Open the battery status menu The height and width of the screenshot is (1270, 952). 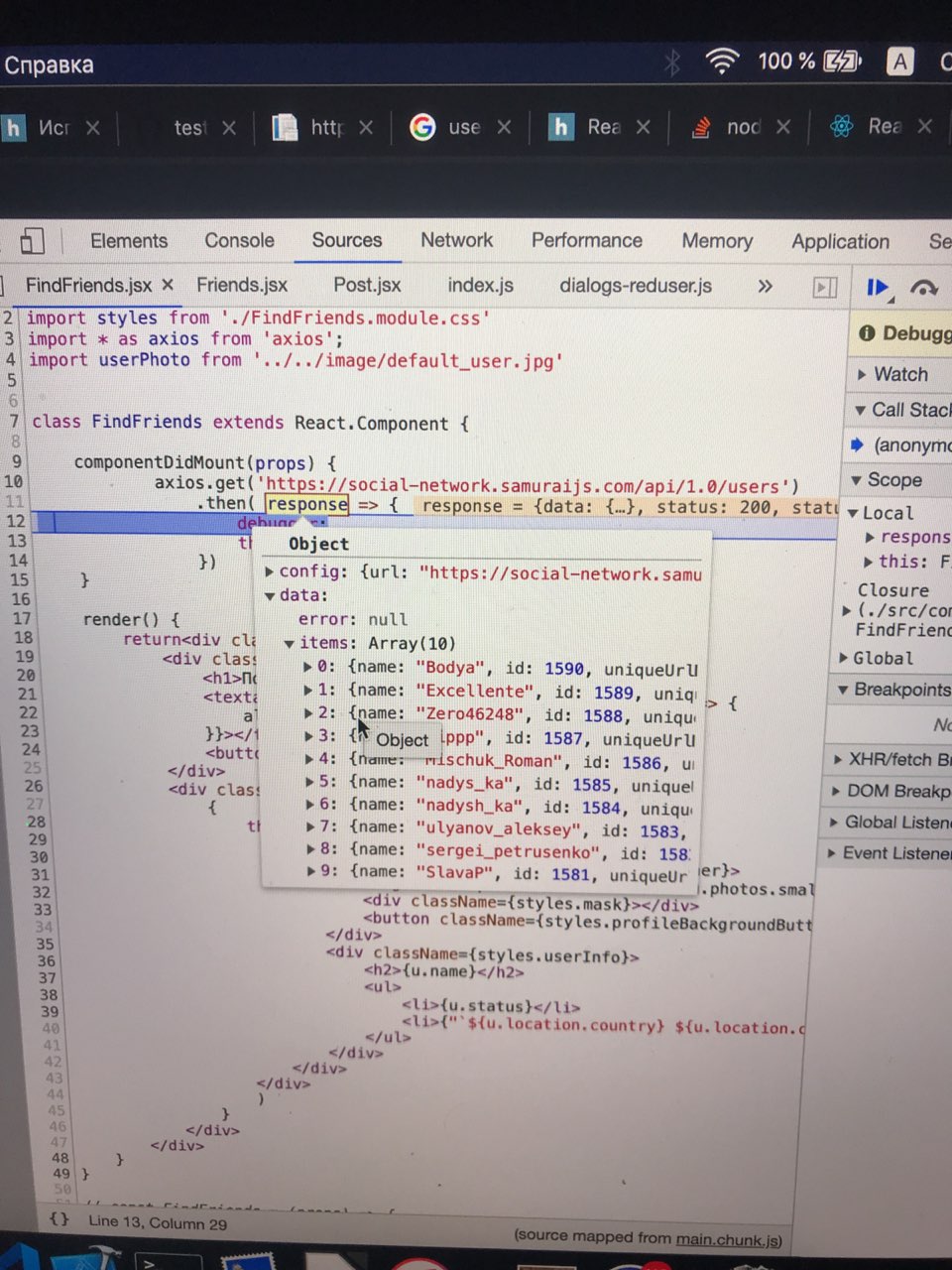(x=810, y=62)
